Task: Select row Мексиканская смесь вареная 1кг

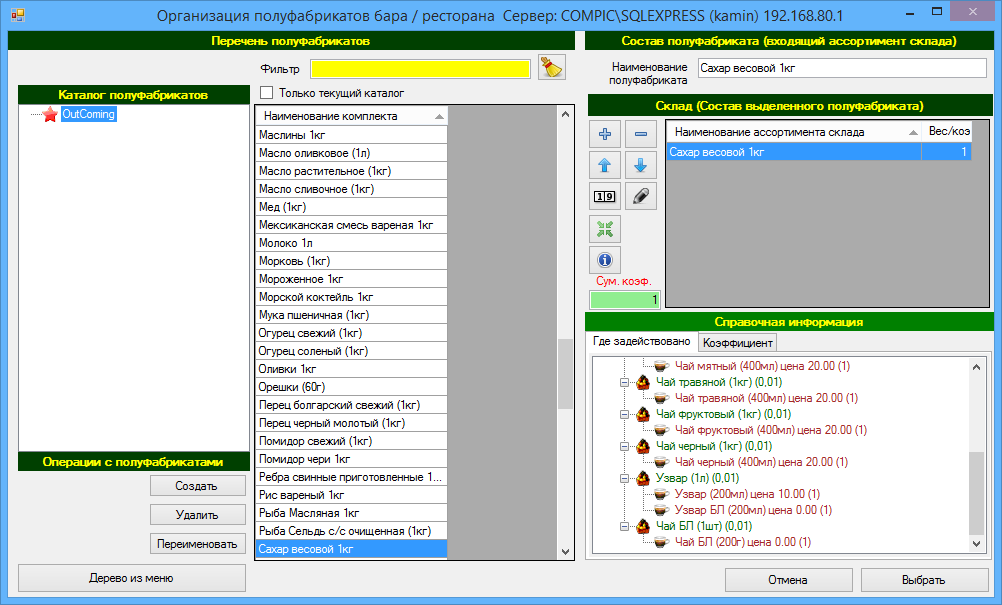Action: (351, 225)
